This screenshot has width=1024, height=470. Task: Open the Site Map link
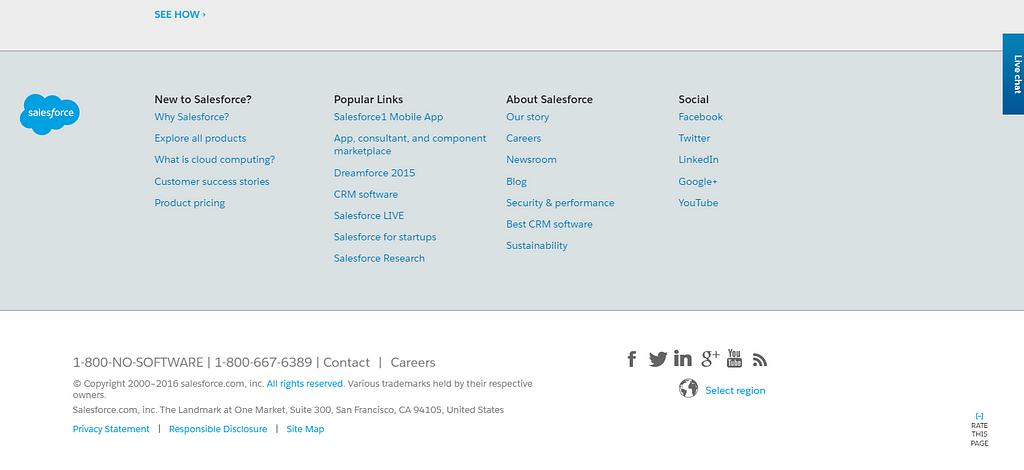(305, 429)
